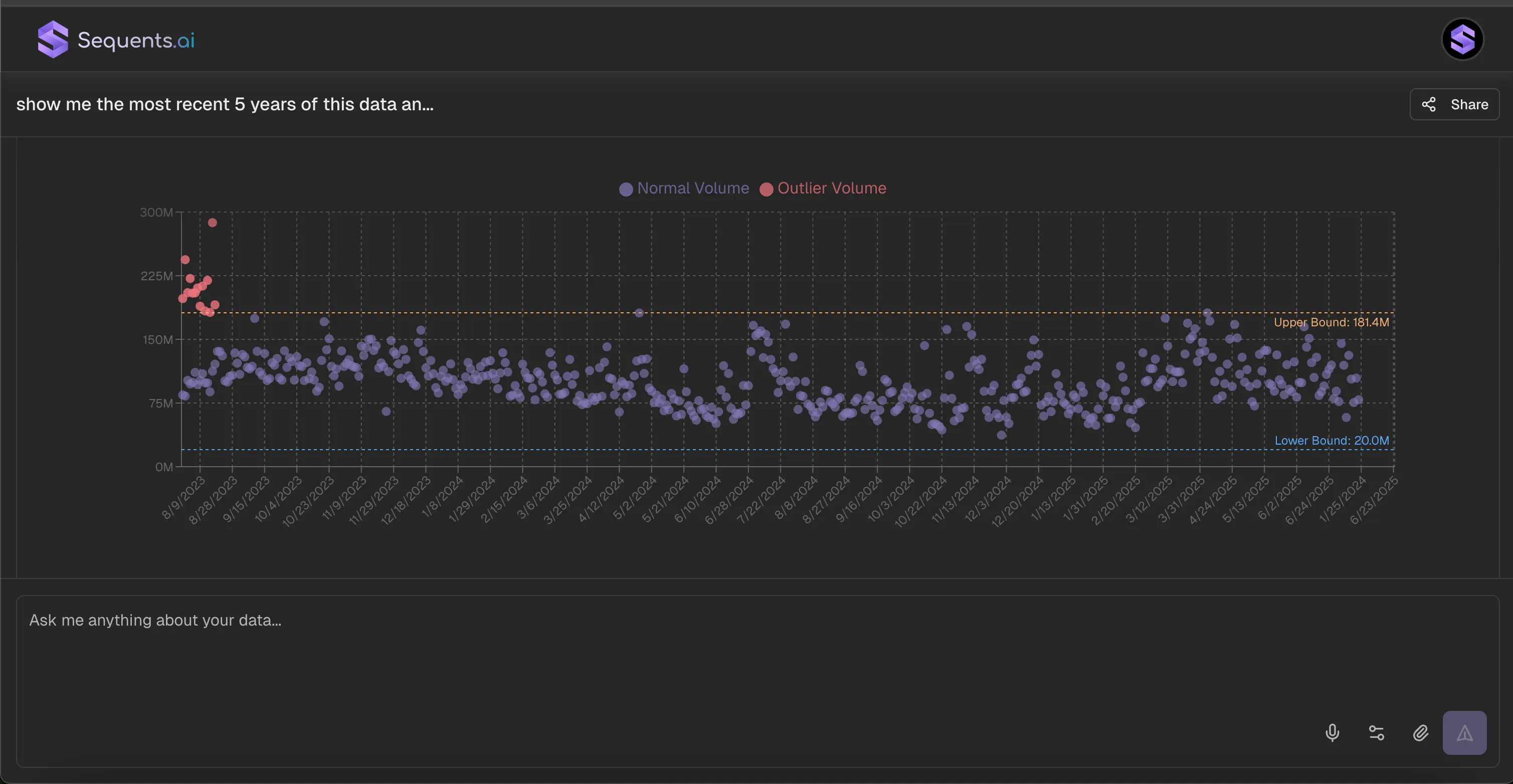Viewport: 1513px width, 784px height.
Task: Click the 75M y-axis label
Action: point(161,404)
